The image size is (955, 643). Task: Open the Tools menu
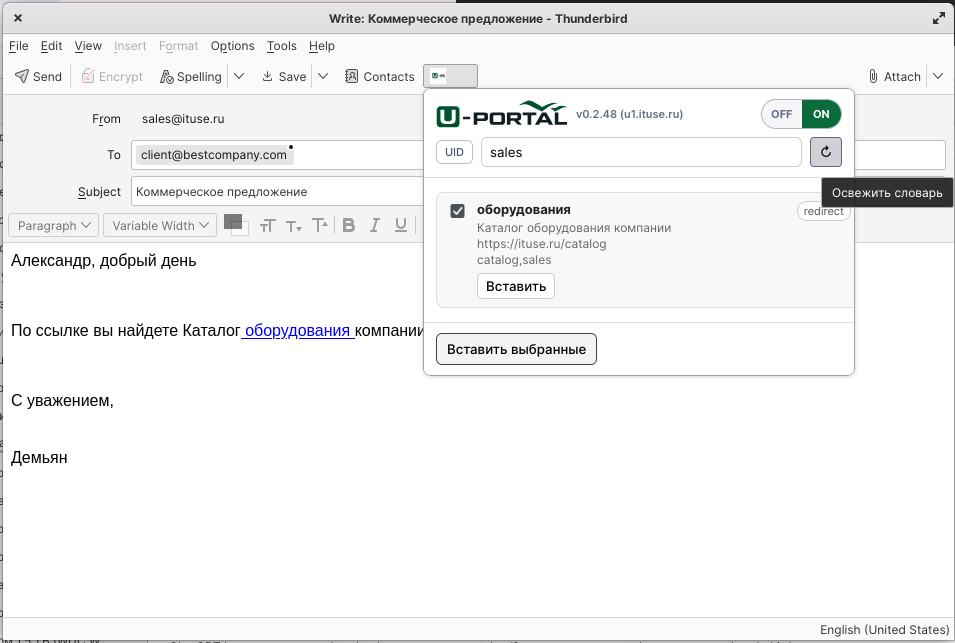click(x=281, y=46)
